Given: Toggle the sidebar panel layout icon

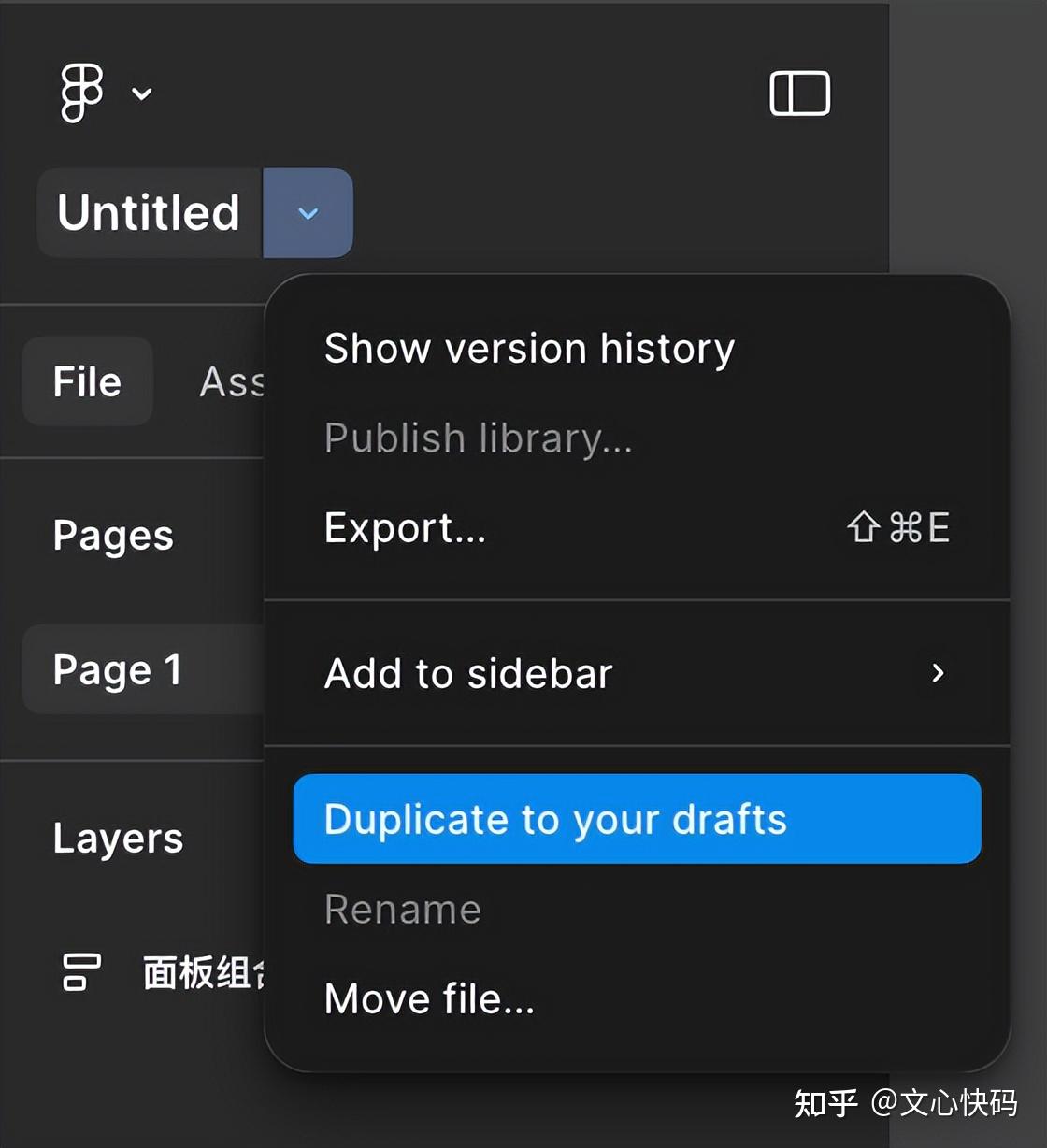Looking at the screenshot, I should pyautogui.click(x=799, y=93).
